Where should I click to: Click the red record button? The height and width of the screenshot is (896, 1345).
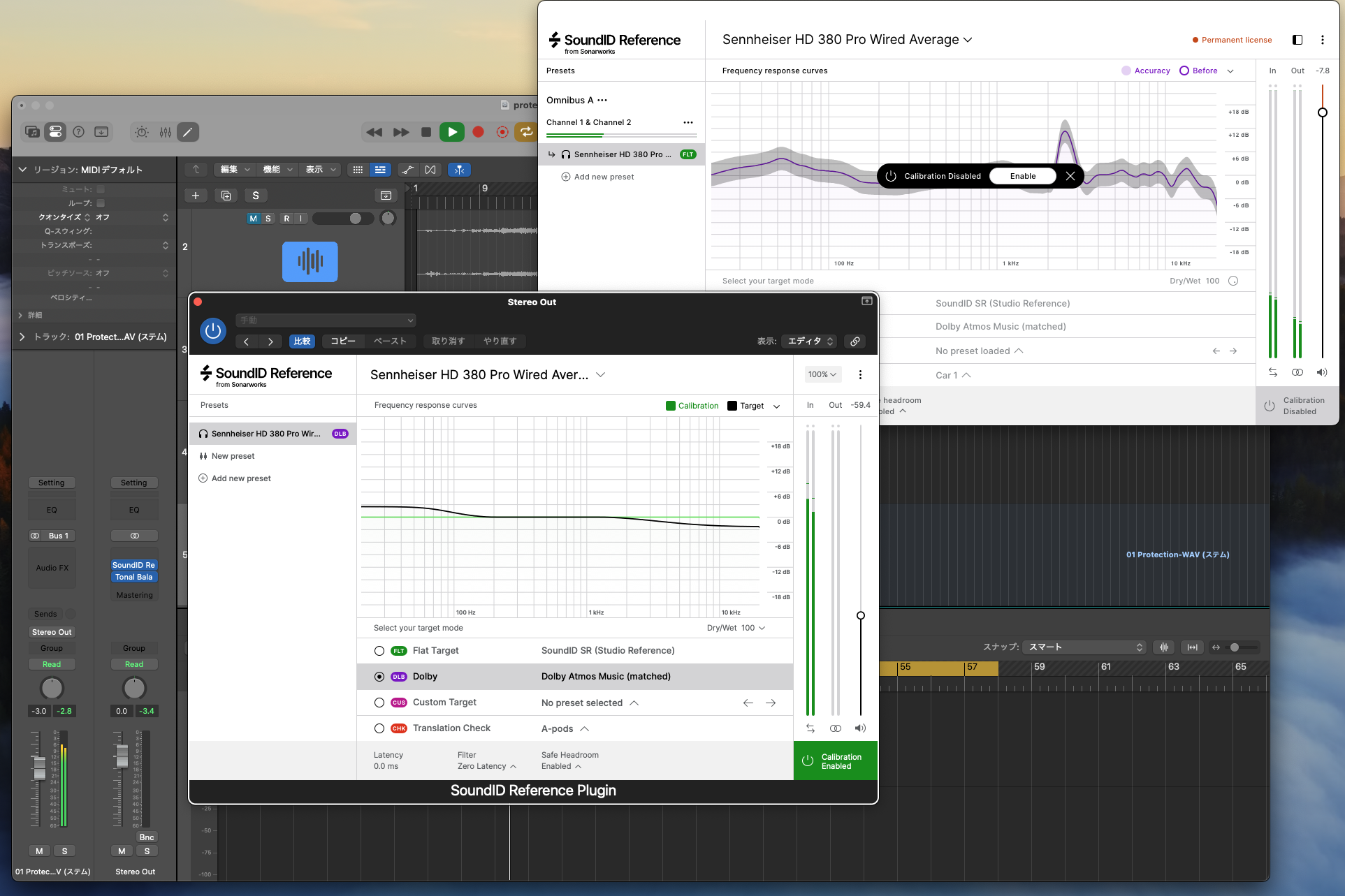[478, 132]
